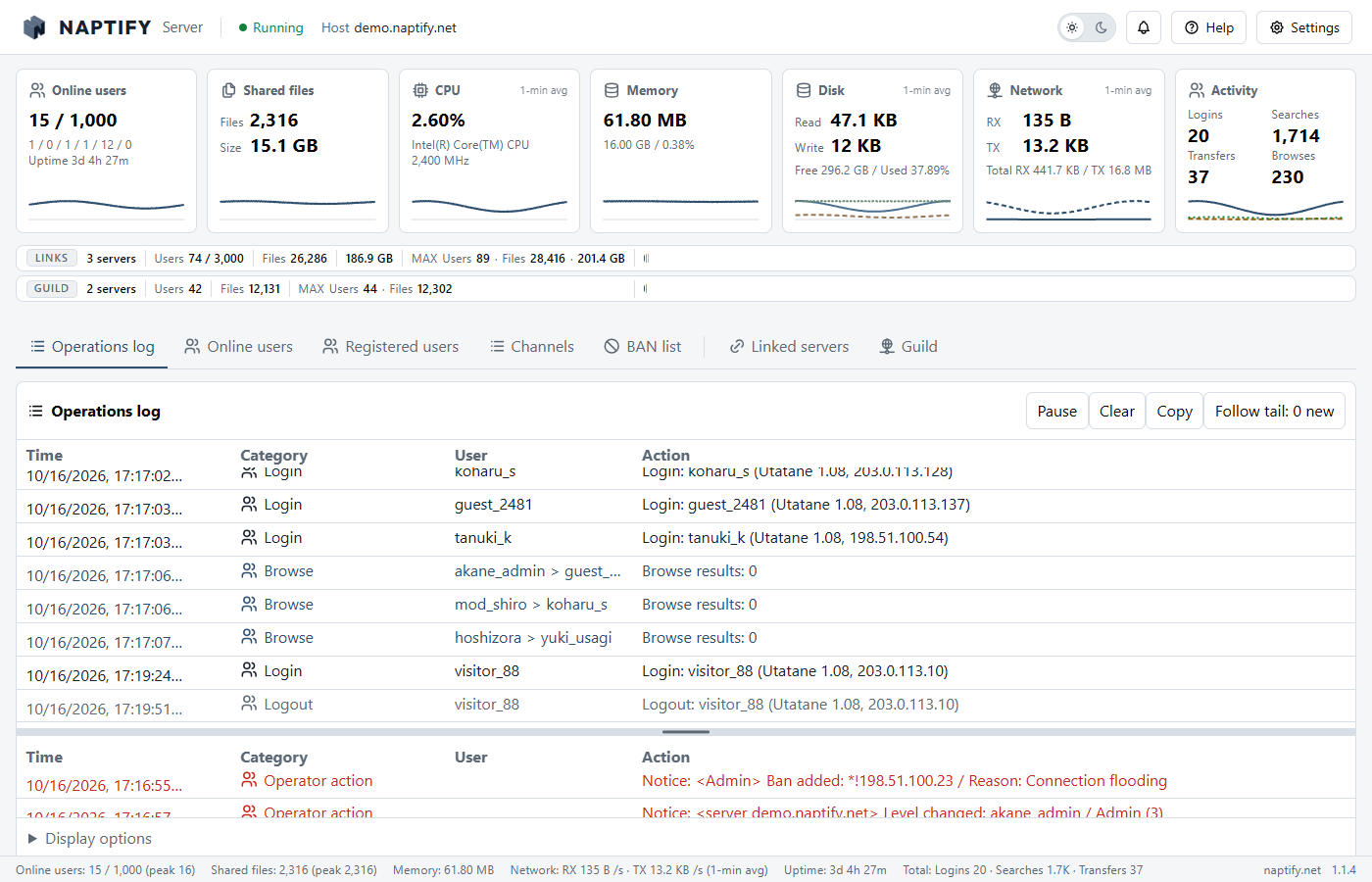Click the Disk card icon
The height and width of the screenshot is (882, 1372).
(804, 90)
